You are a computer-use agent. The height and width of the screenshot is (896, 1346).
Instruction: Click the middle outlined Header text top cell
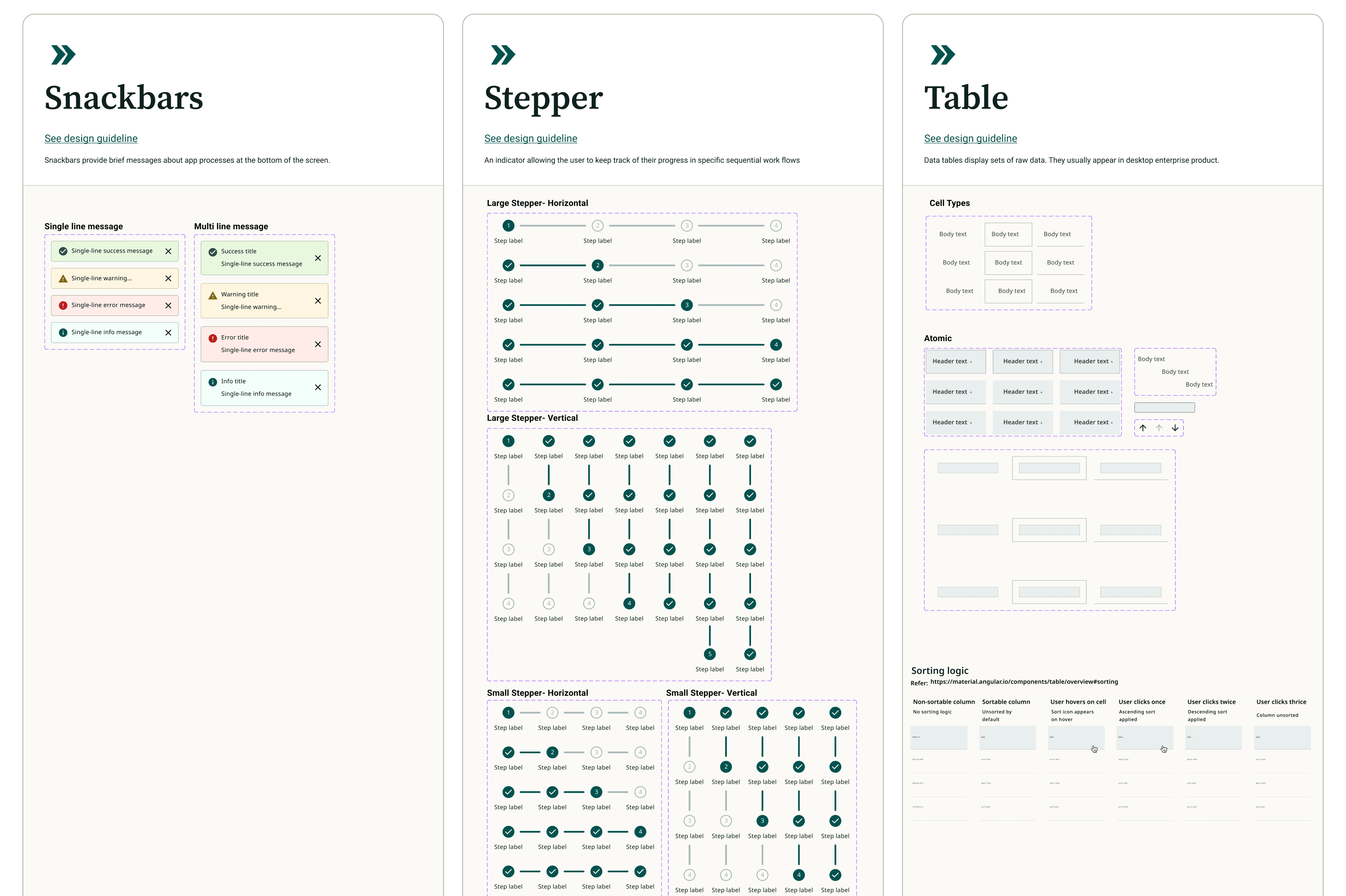(x=1022, y=361)
